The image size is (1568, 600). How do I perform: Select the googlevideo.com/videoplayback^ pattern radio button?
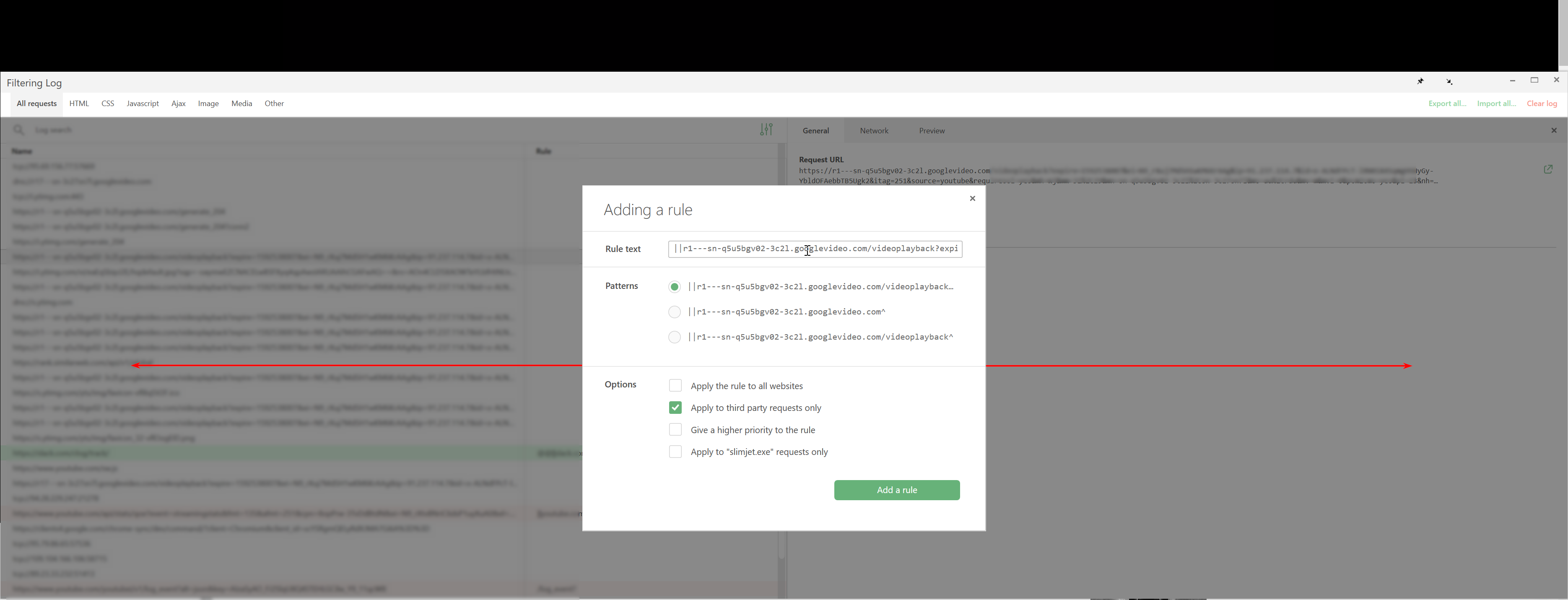click(x=675, y=337)
